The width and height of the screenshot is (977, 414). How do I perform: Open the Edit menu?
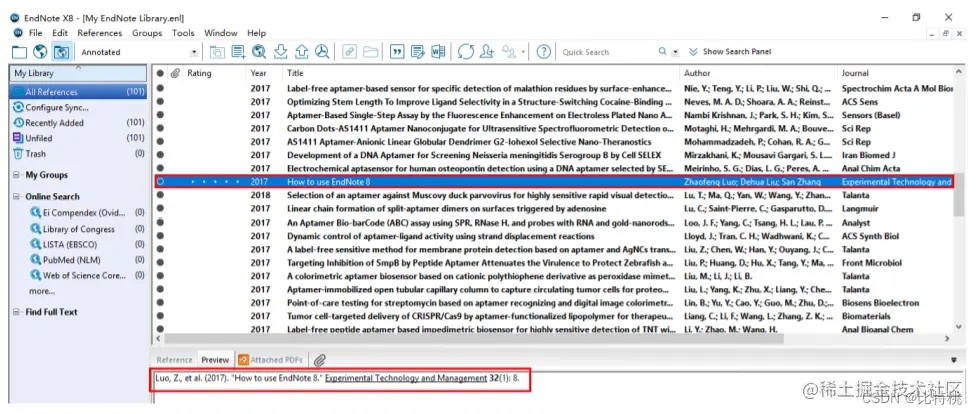tap(60, 33)
